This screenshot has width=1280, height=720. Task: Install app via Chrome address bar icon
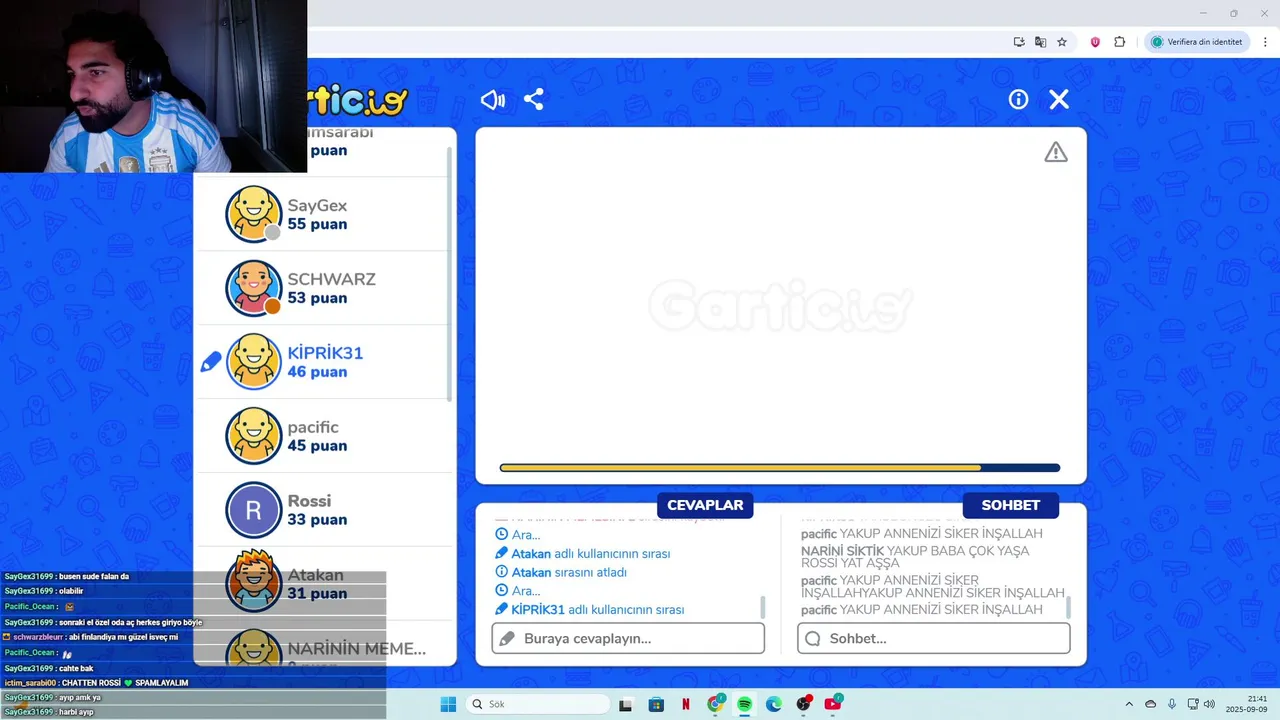point(1019,42)
